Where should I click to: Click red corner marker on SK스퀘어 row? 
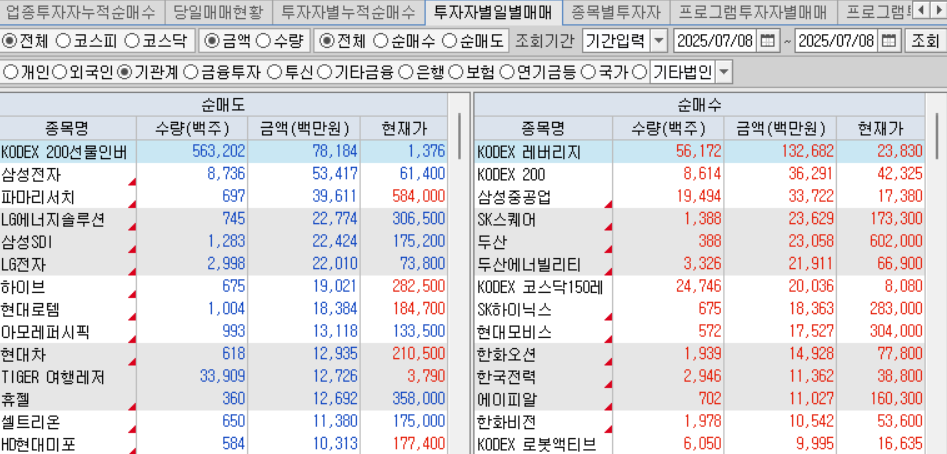(x=608, y=226)
